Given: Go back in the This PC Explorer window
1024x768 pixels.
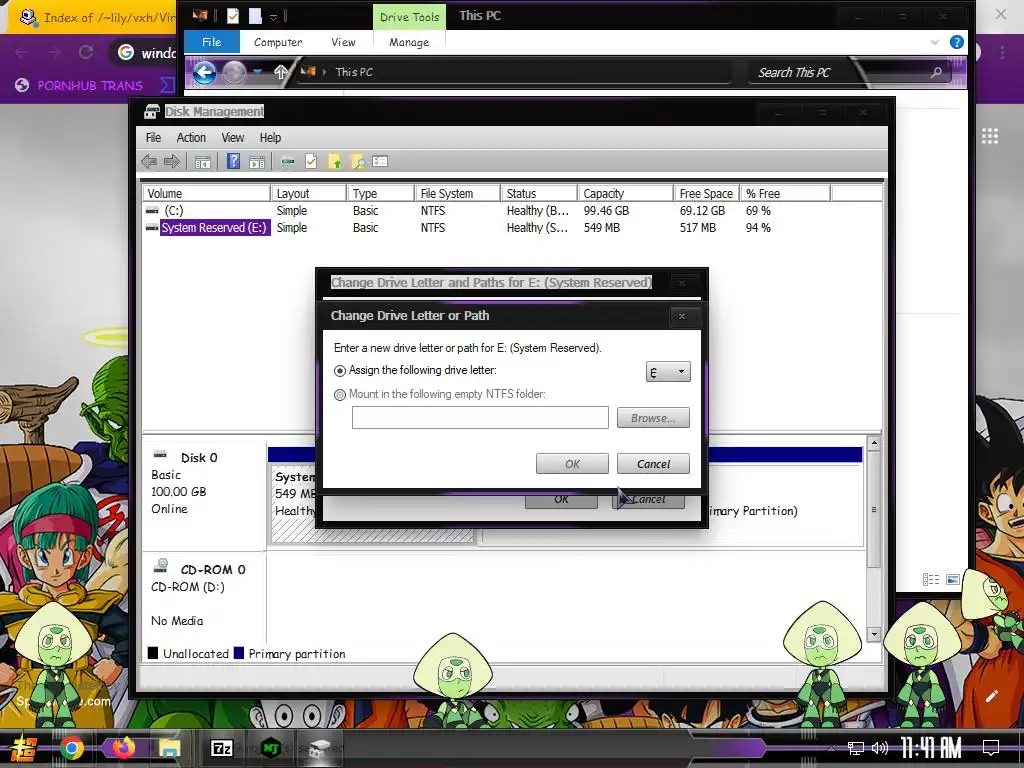Looking at the screenshot, I should click(204, 72).
